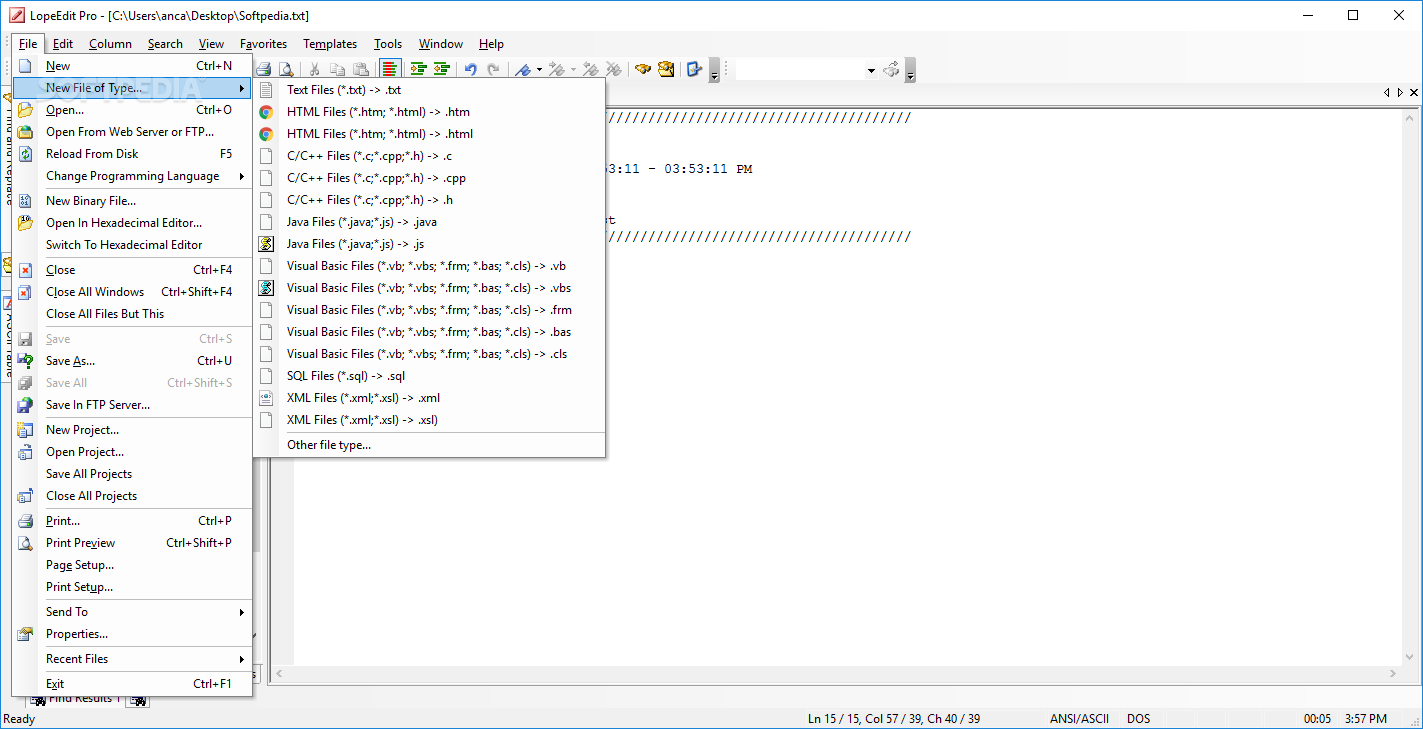Click the Print Preview toolbar icon
This screenshot has width=1423, height=729.
coord(286,69)
